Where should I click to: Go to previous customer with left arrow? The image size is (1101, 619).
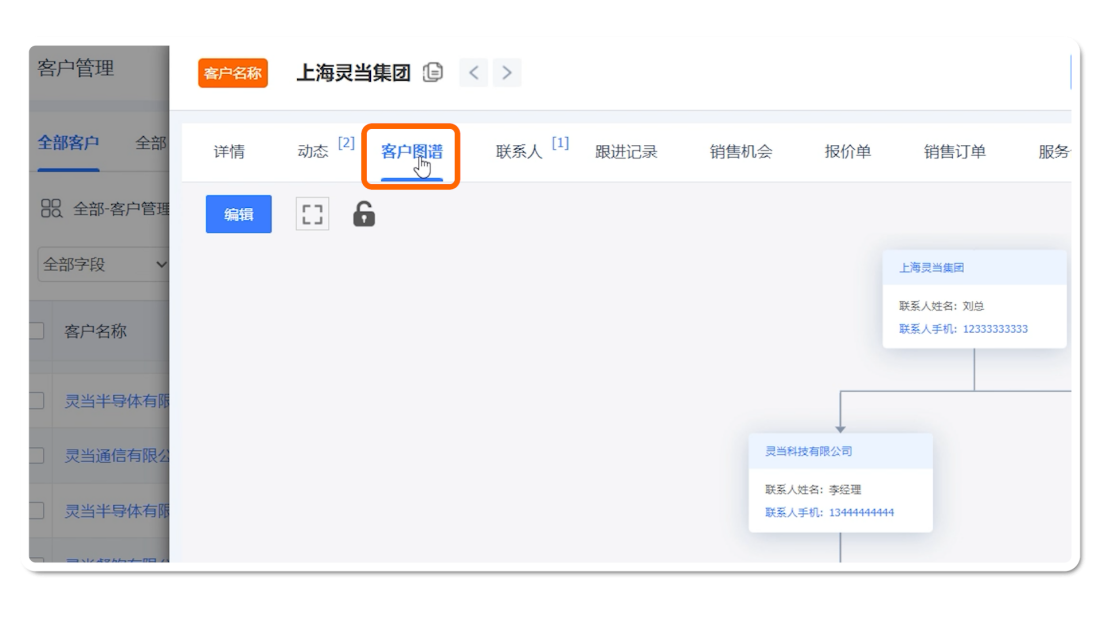tap(474, 72)
